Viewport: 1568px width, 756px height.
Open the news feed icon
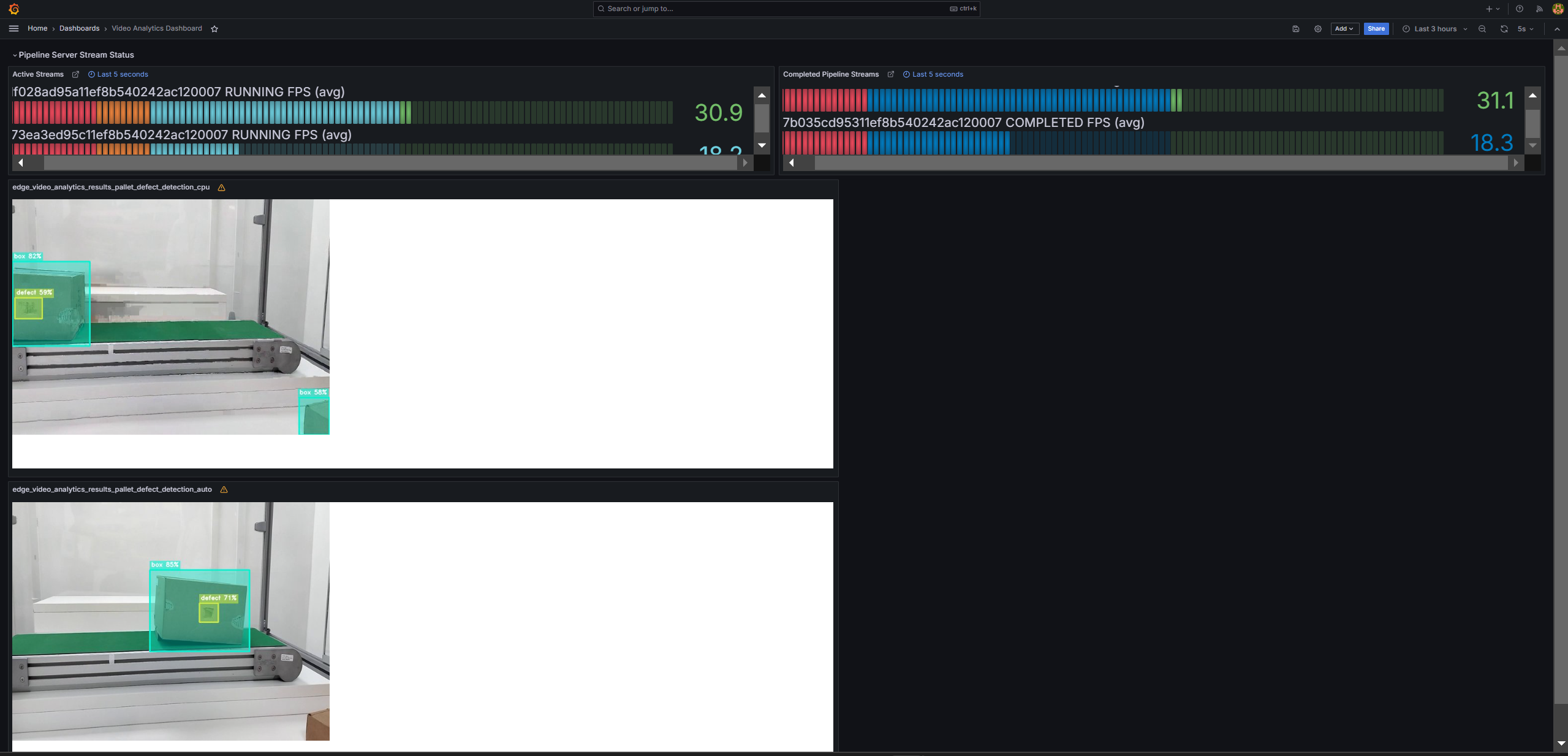(x=1539, y=9)
